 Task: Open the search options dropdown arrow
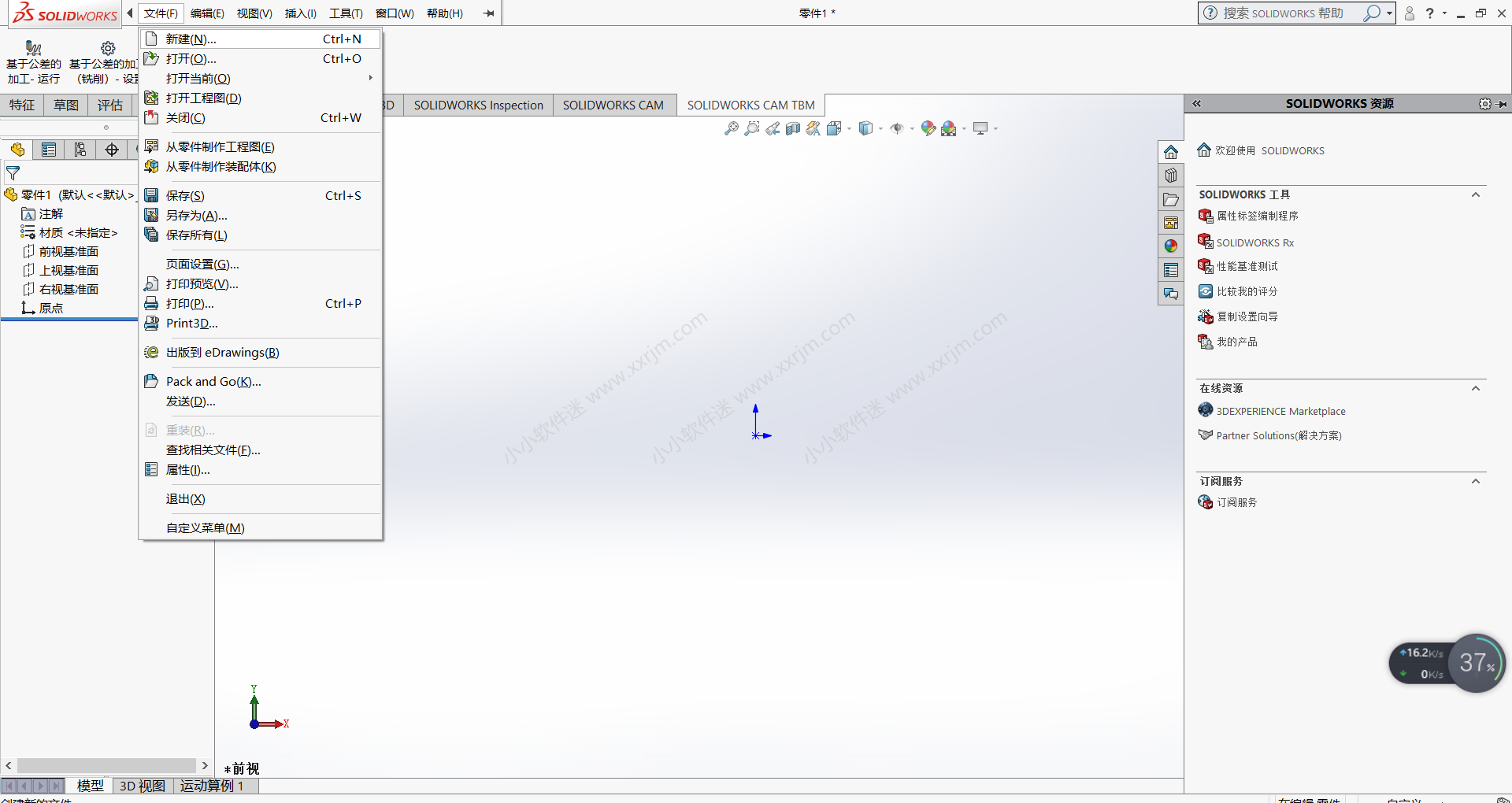pos(1389,13)
